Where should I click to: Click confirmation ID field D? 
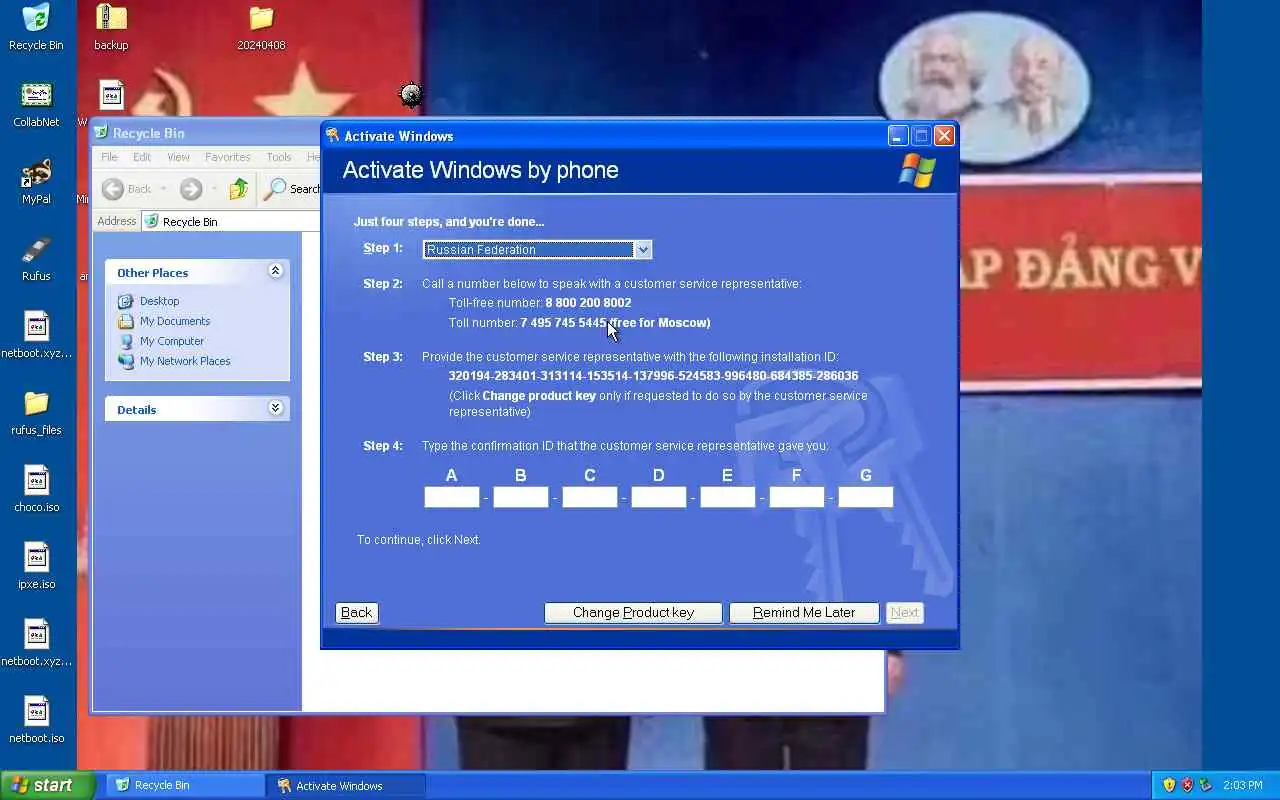(x=659, y=497)
